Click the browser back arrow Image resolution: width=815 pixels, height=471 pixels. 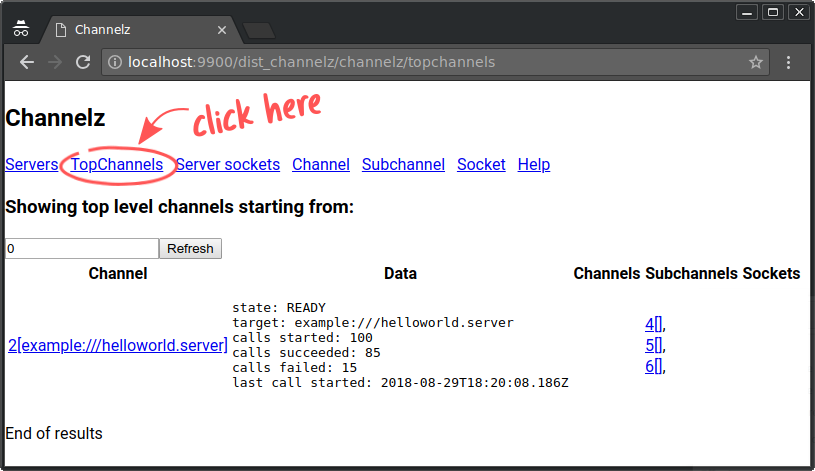tap(27, 62)
